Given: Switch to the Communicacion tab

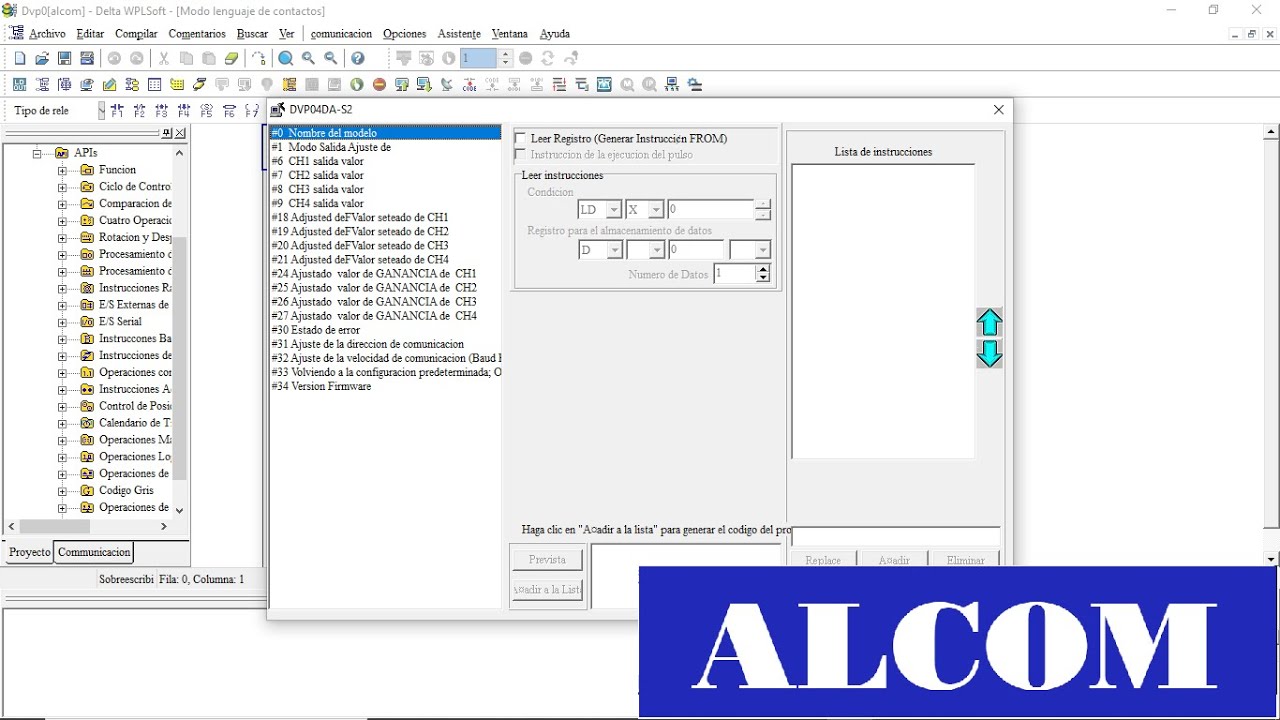Looking at the screenshot, I should pyautogui.click(x=94, y=552).
